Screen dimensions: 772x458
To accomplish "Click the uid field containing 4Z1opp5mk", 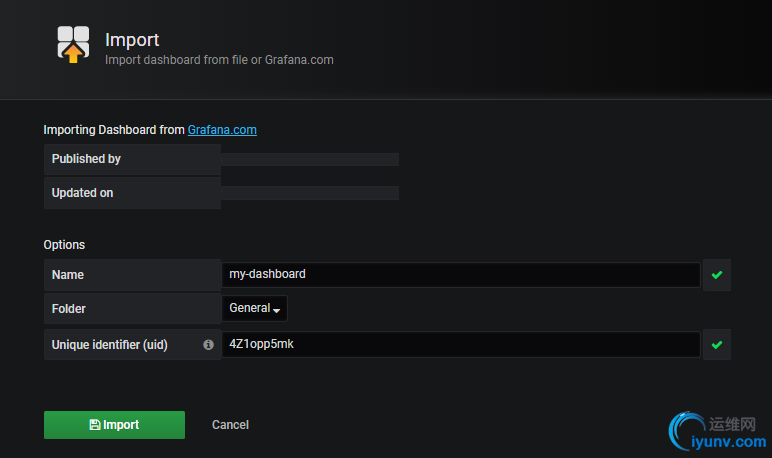I will (460, 345).
